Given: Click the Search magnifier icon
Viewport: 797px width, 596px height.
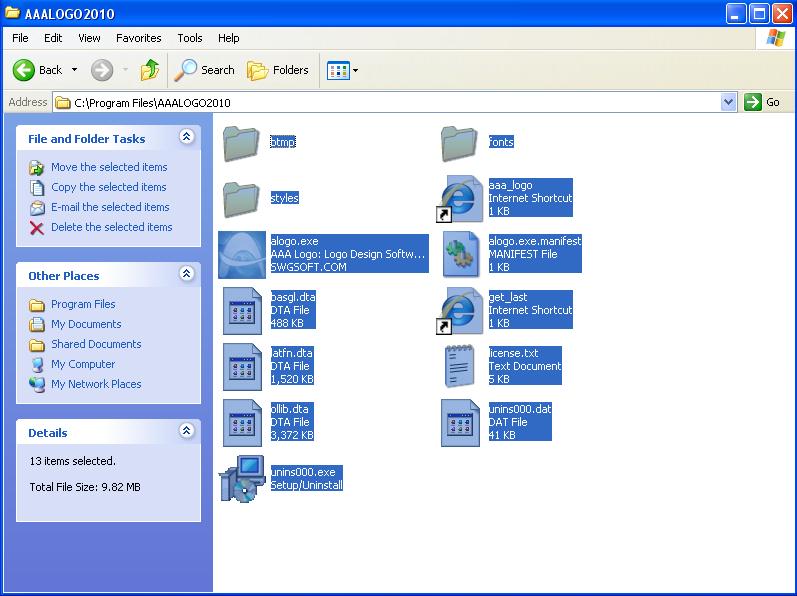Looking at the screenshot, I should (x=185, y=70).
